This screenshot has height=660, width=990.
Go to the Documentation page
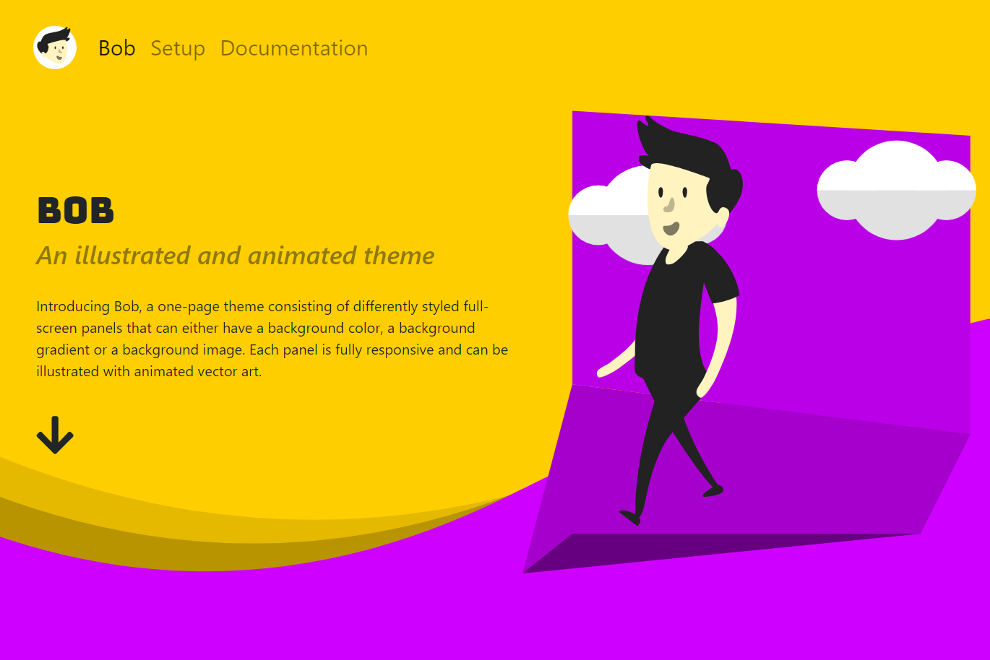[x=294, y=48]
